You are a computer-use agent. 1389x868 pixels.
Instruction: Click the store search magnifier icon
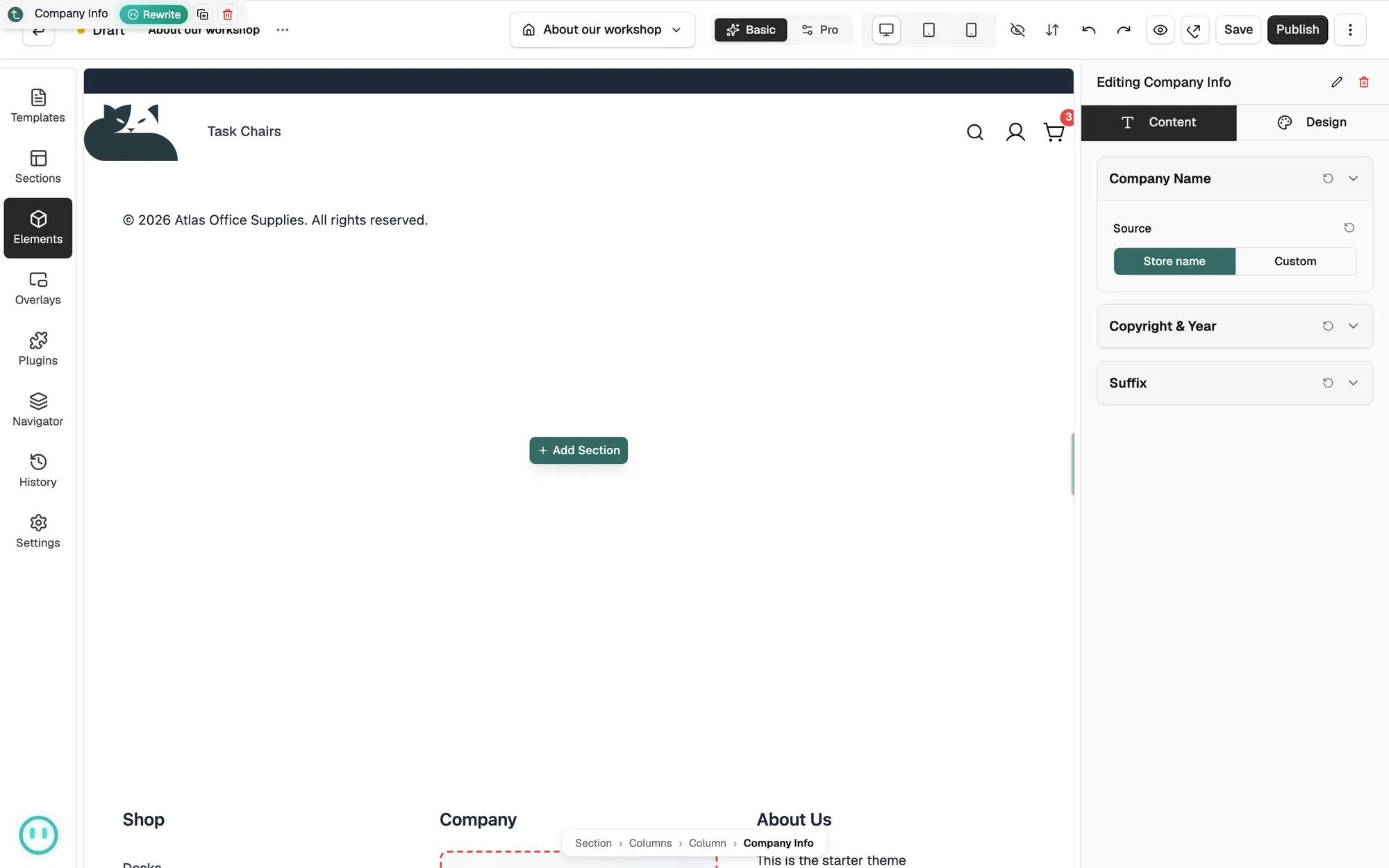tap(975, 132)
